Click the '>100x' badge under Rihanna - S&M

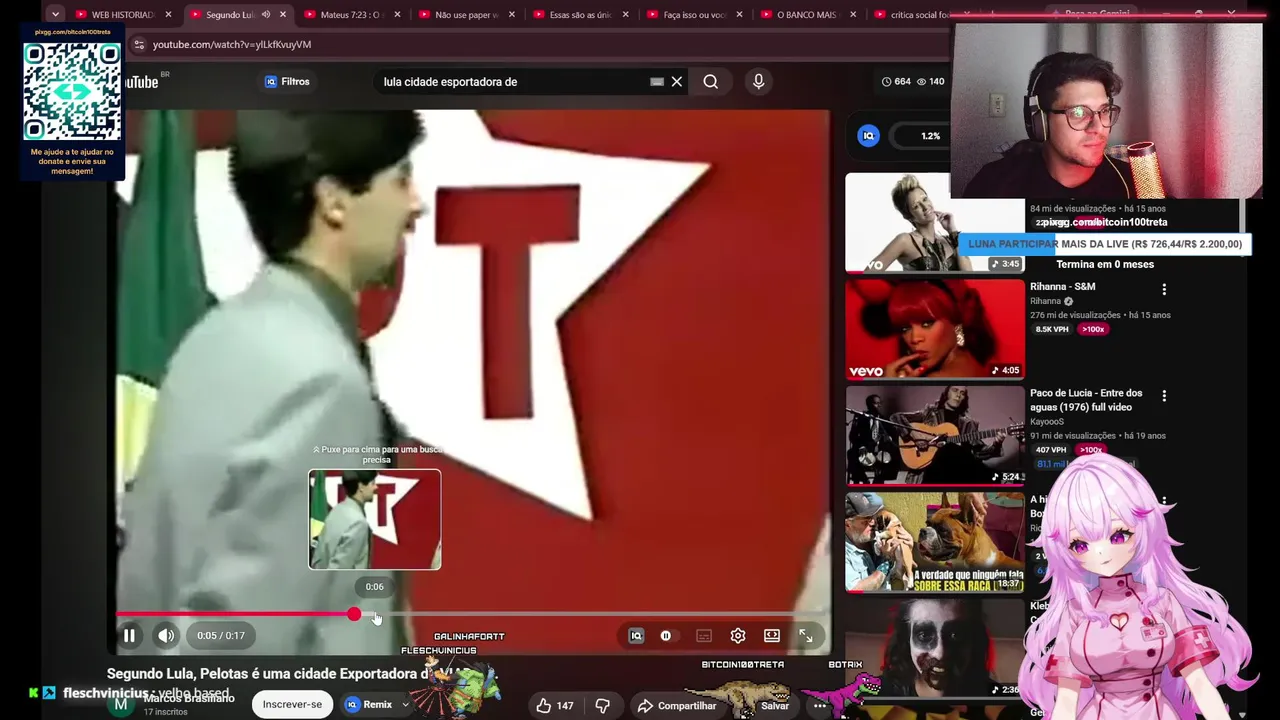pos(1092,329)
